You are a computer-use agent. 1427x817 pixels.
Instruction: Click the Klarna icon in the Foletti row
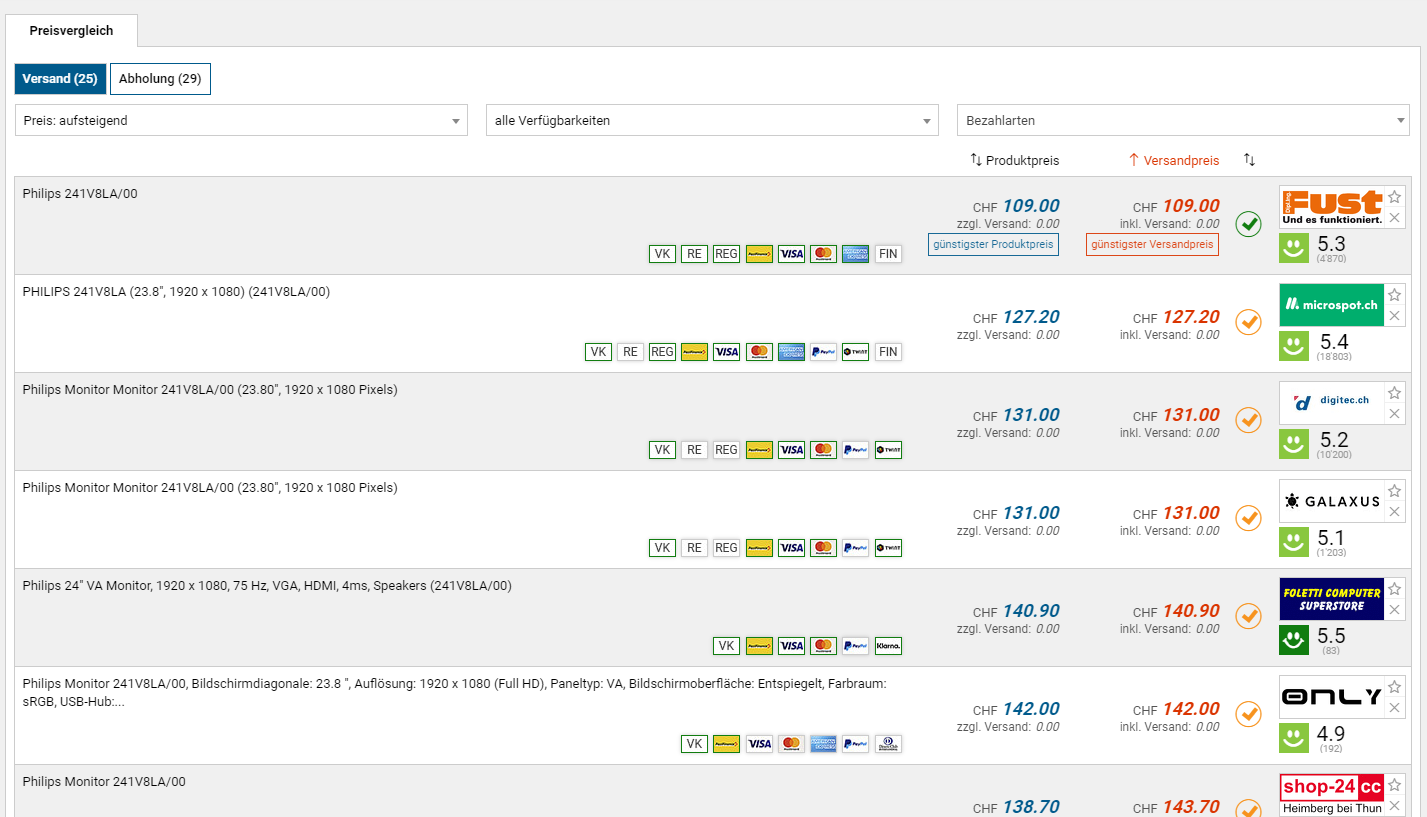pos(887,646)
